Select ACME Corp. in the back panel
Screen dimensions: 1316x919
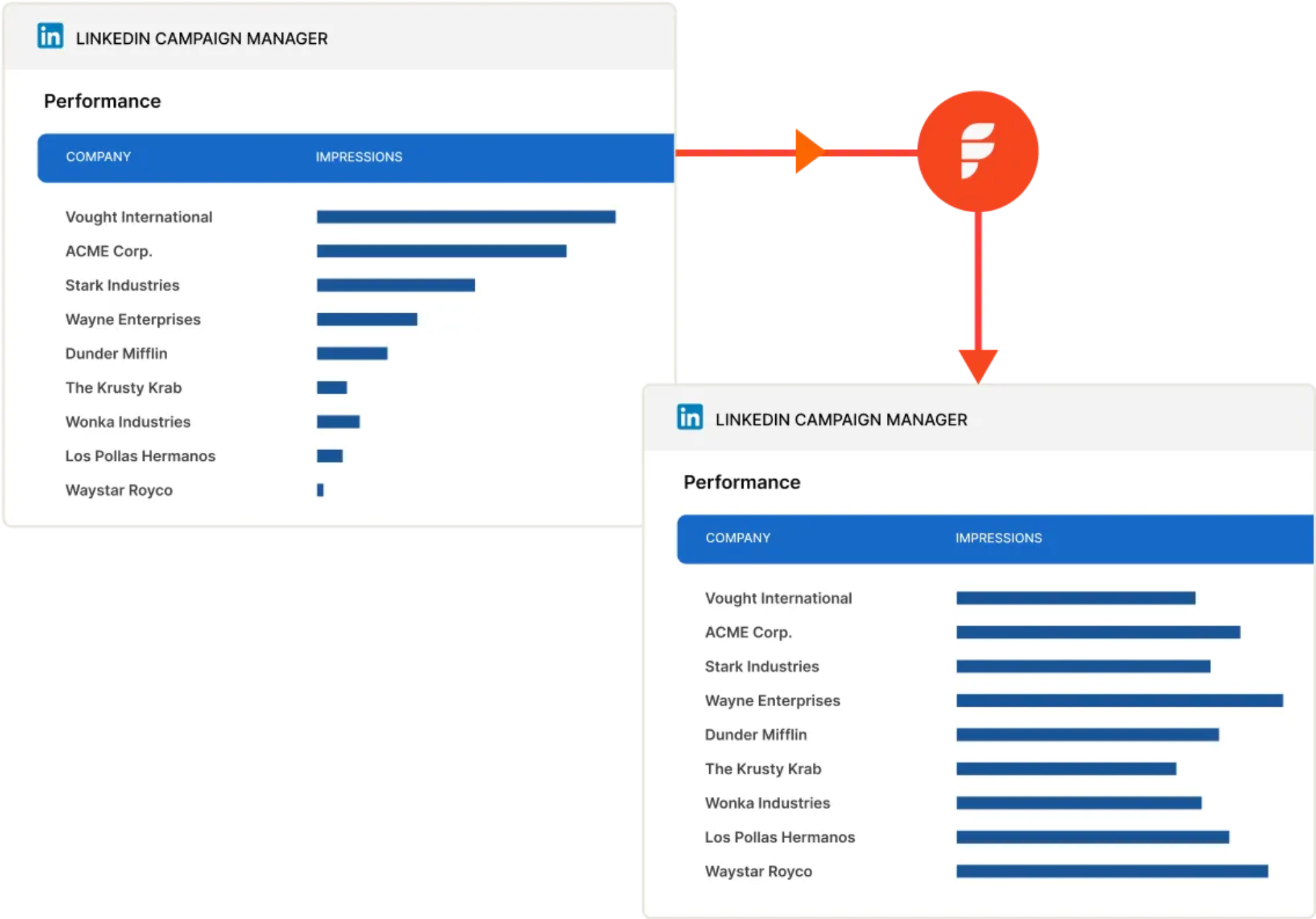tap(109, 251)
